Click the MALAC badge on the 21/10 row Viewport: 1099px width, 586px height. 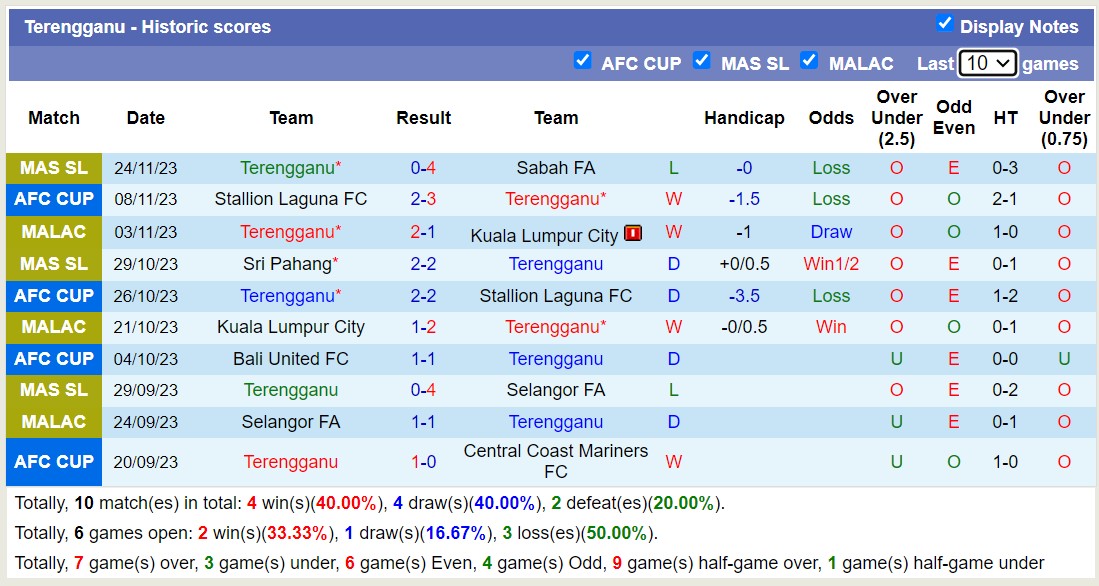53,327
